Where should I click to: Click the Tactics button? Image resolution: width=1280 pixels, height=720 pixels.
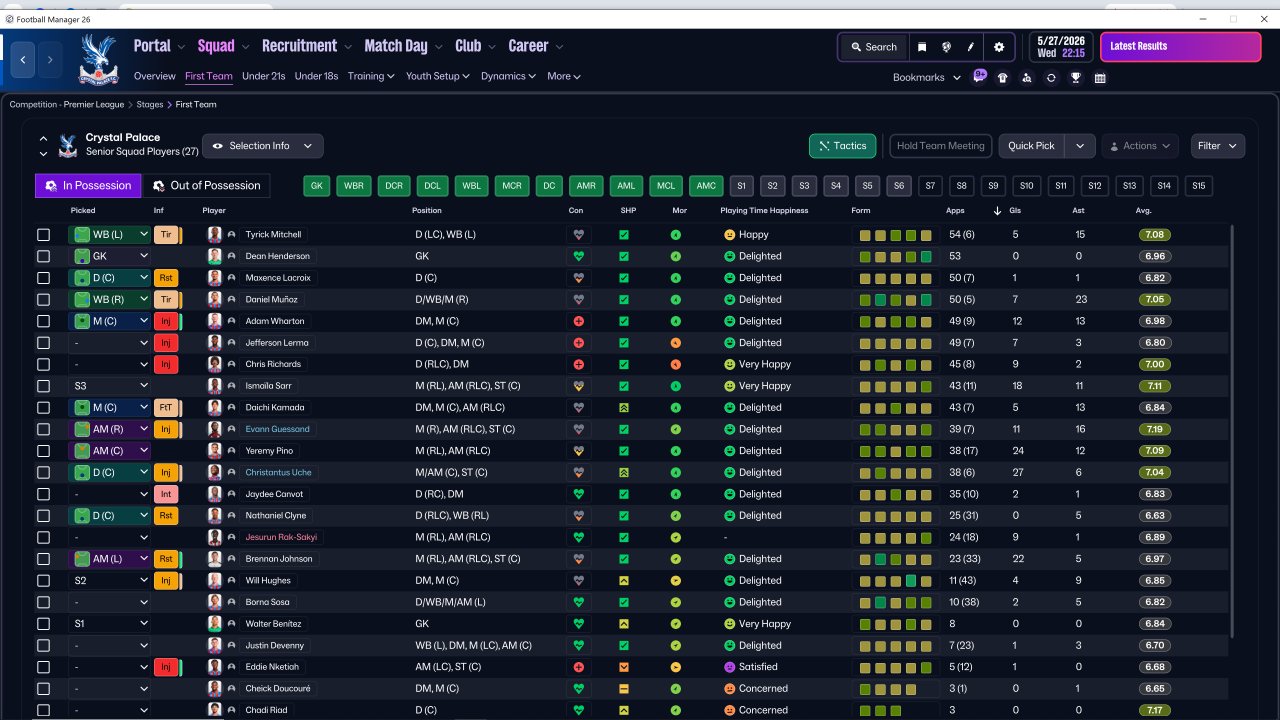pyautogui.click(x=843, y=146)
